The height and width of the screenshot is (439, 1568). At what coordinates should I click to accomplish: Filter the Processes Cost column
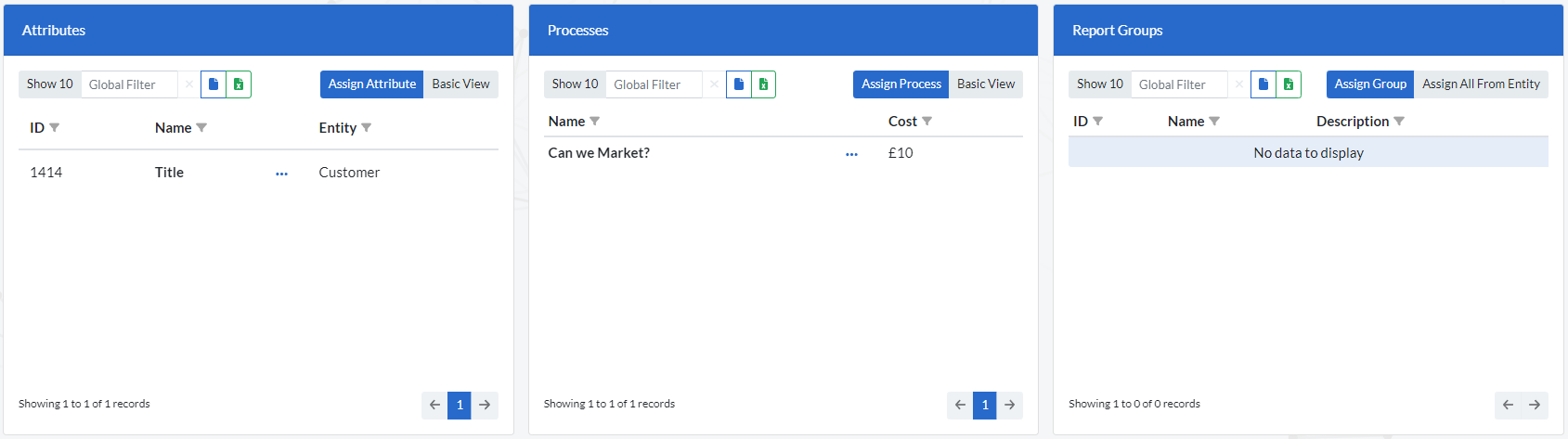click(927, 122)
